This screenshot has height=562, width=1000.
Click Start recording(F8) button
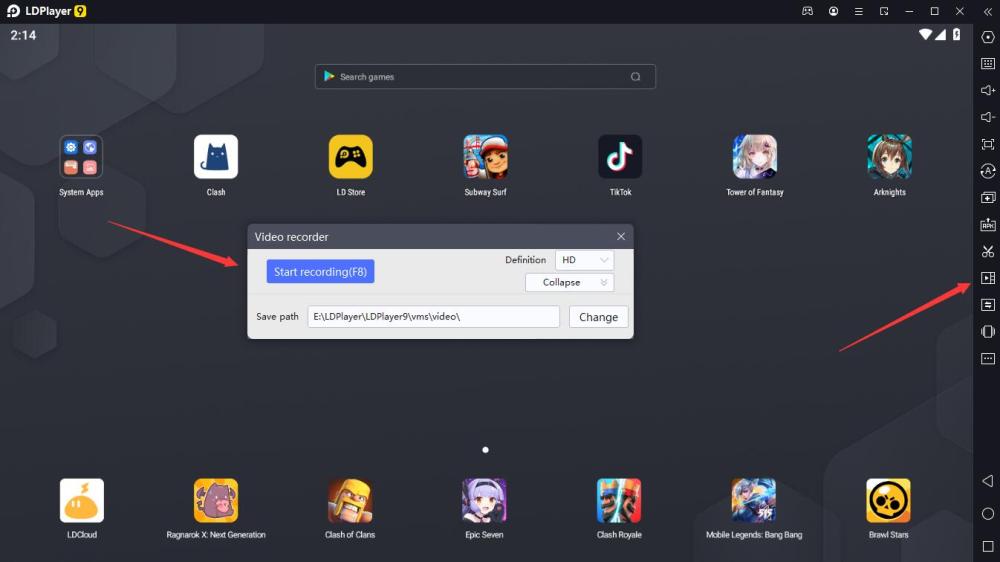click(x=320, y=272)
